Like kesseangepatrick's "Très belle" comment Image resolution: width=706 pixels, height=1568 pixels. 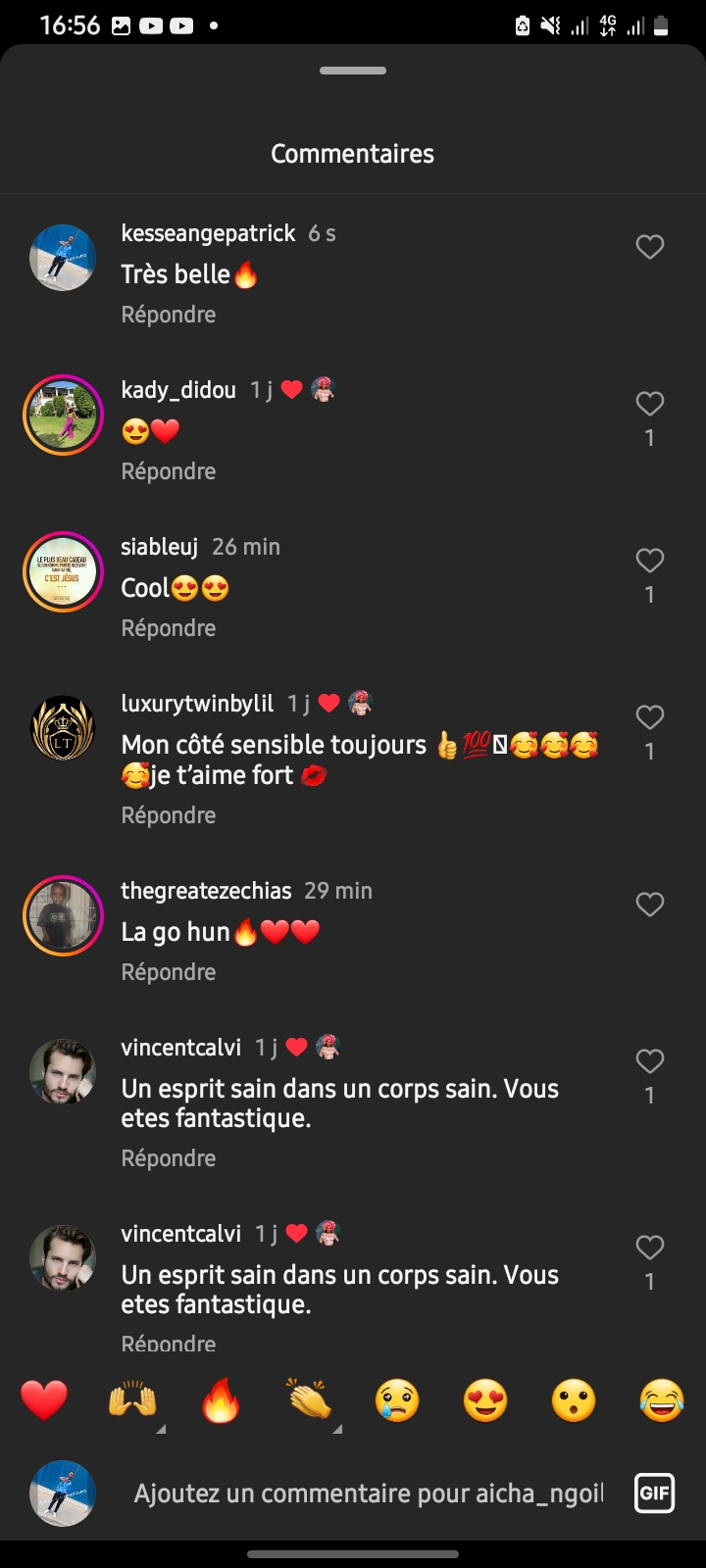650,247
